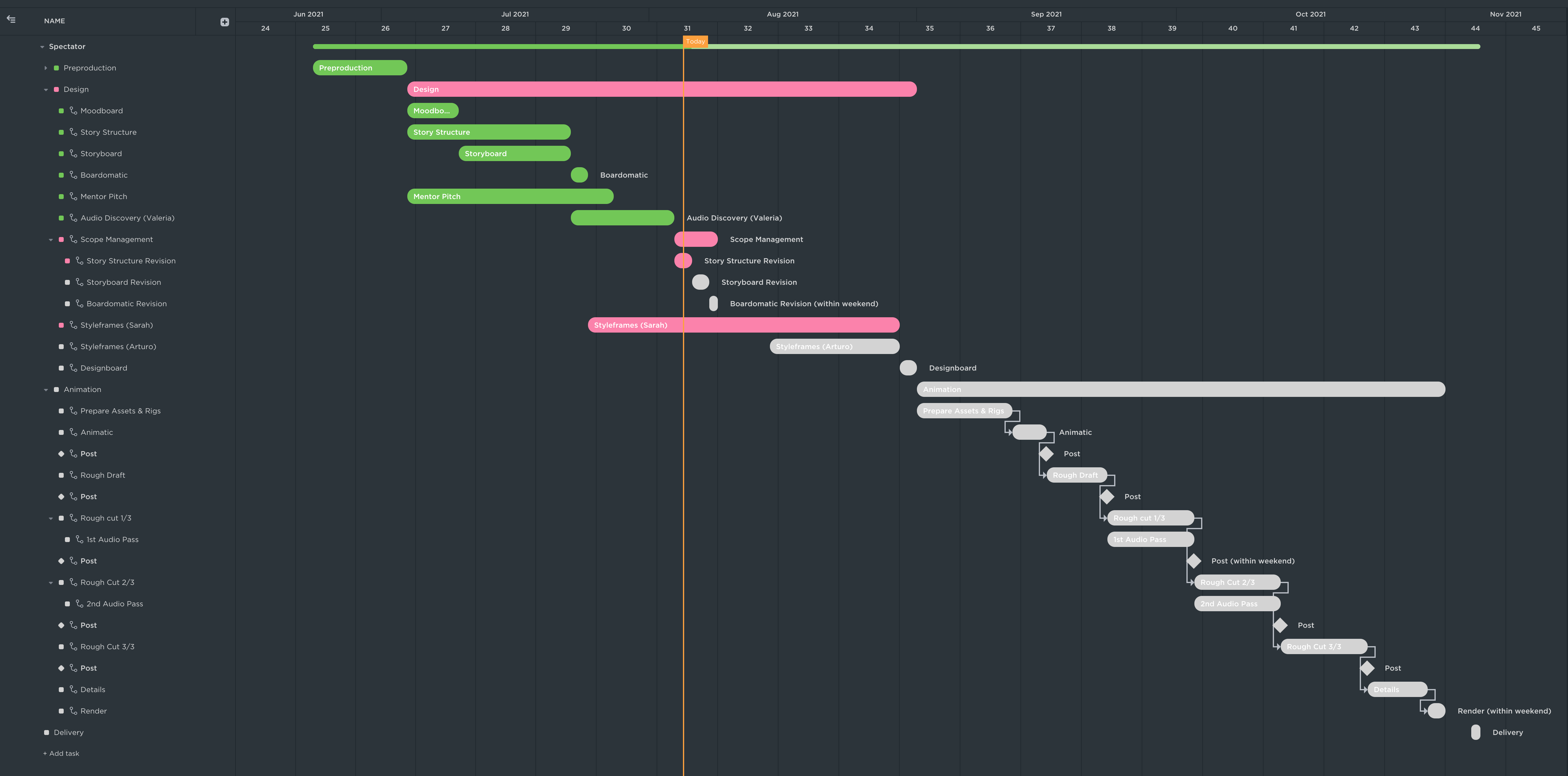1568x776 pixels.
Task: Click subtask icon beside Details row
Action: pyautogui.click(x=73, y=689)
